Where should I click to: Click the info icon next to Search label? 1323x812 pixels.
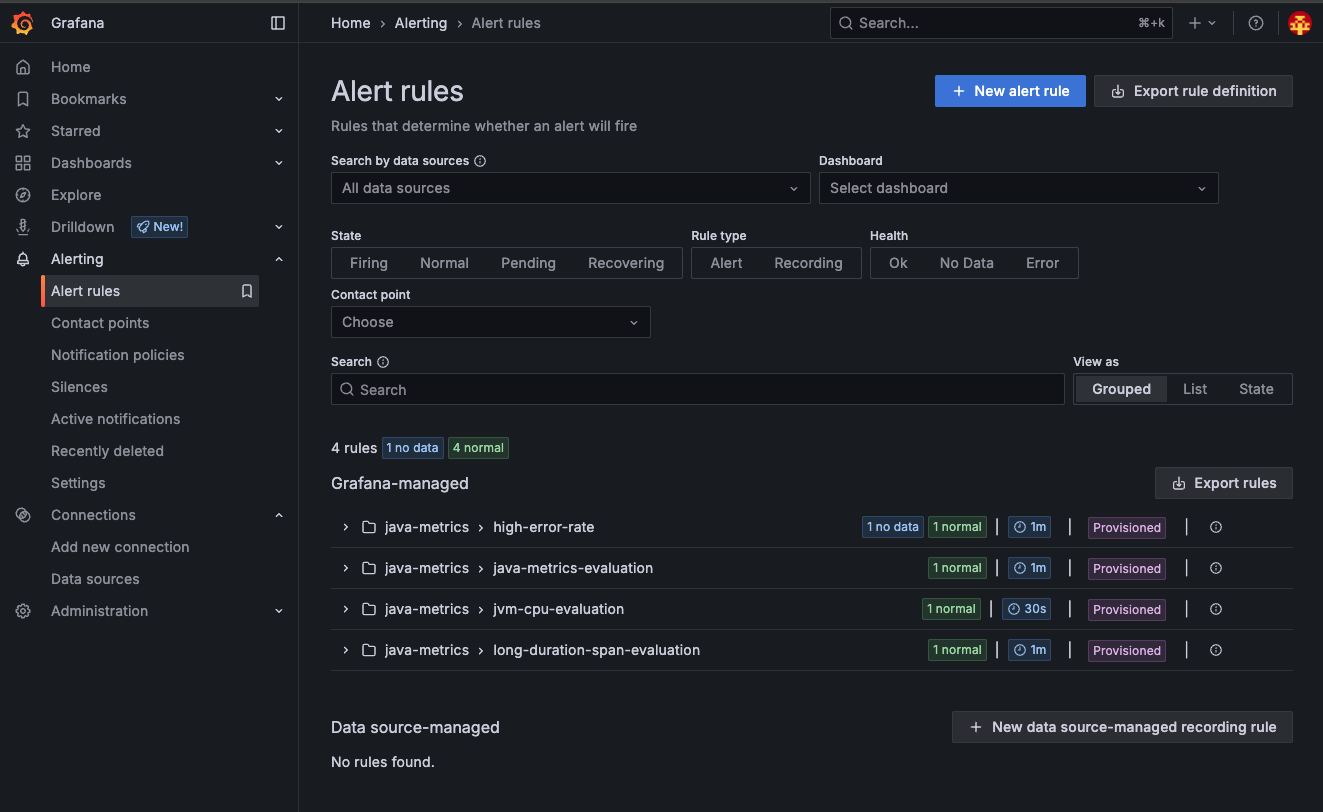383,362
